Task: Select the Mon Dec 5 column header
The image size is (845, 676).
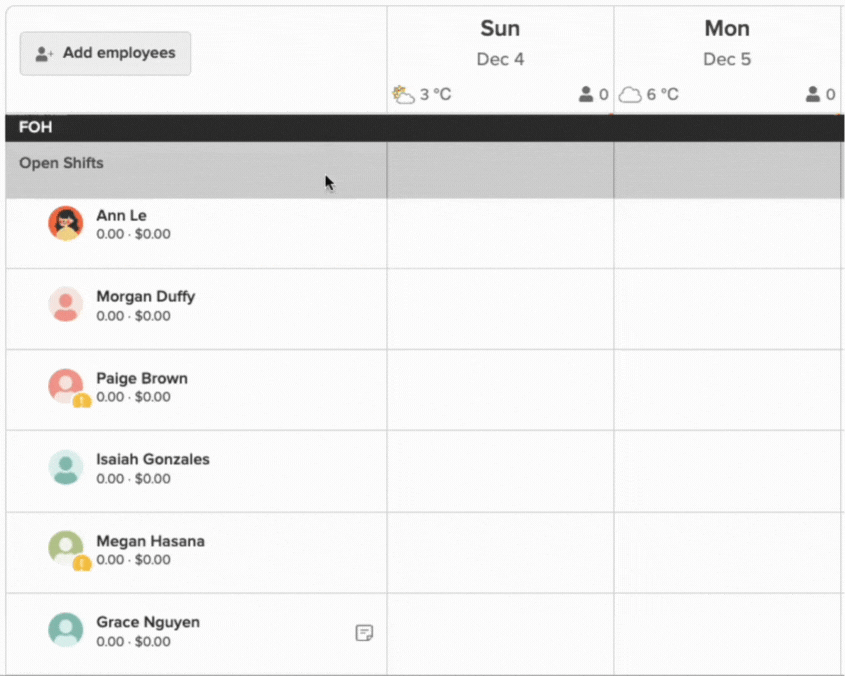Action: click(727, 42)
